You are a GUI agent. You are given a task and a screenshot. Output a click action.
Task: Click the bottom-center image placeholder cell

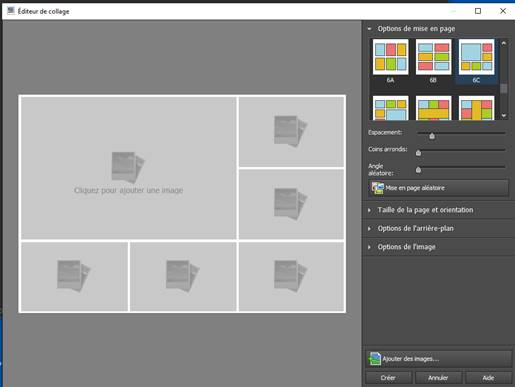[x=183, y=276]
